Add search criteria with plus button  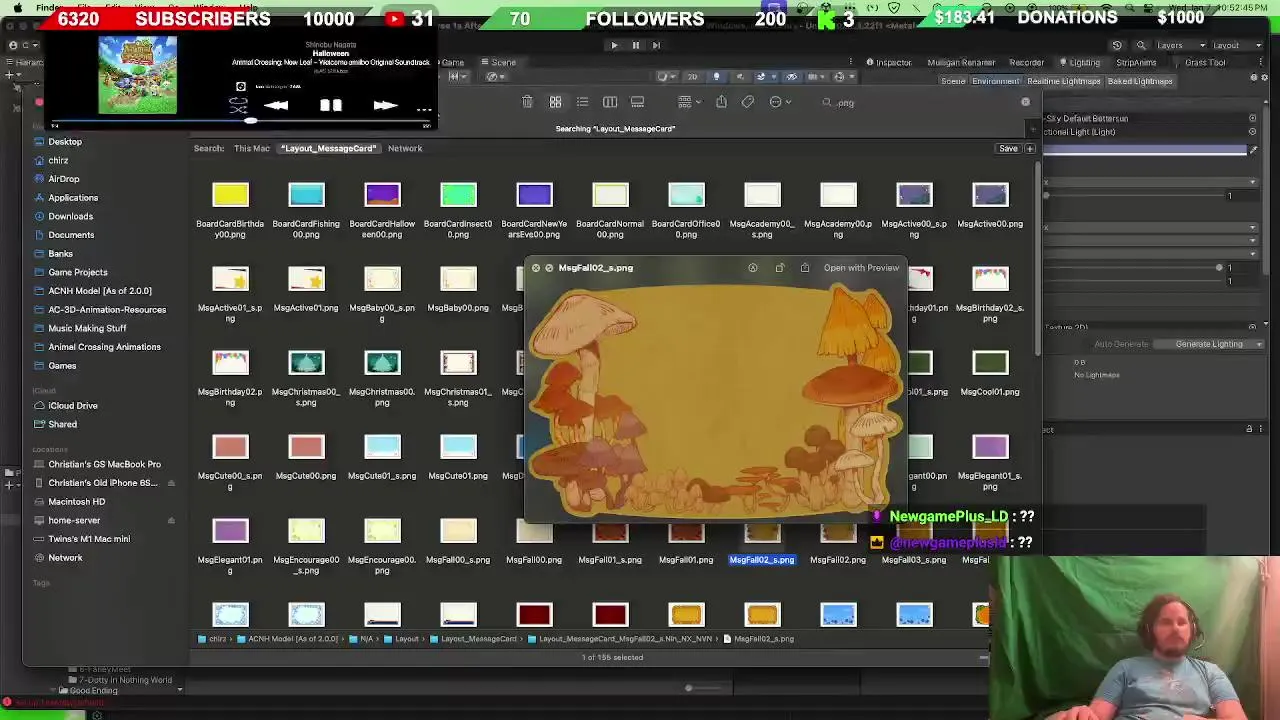pos(1030,149)
